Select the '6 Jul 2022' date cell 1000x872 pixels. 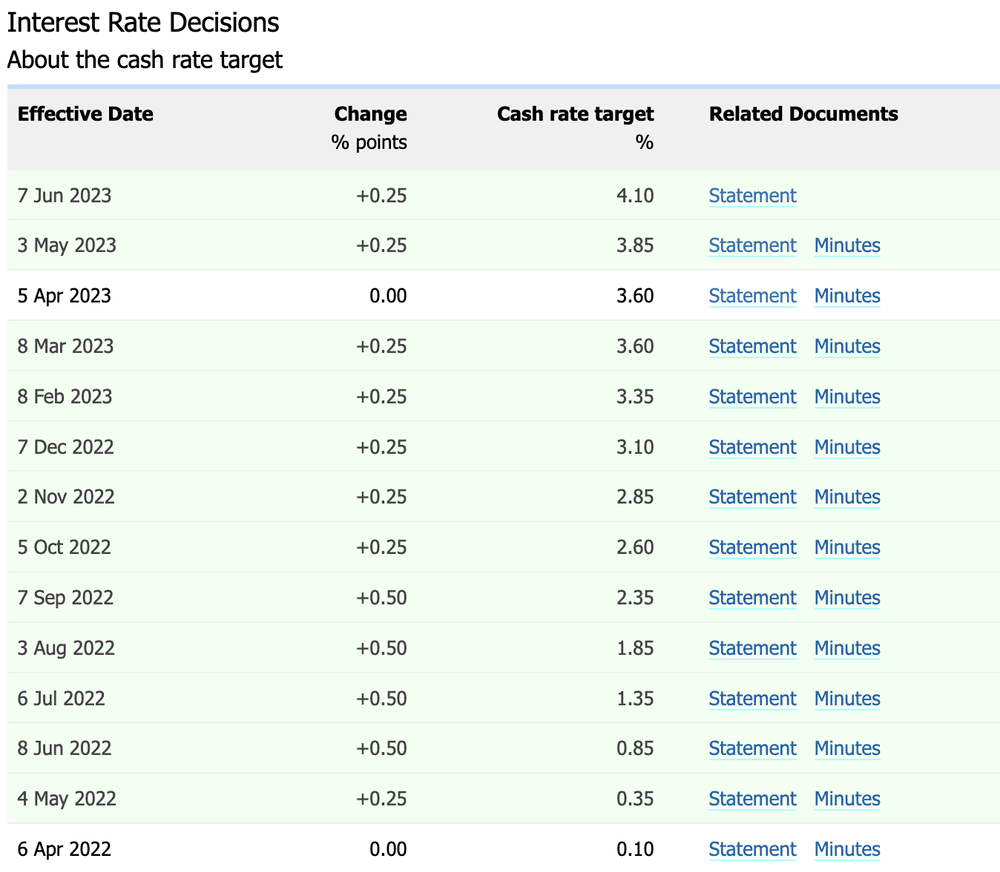[x=61, y=698]
